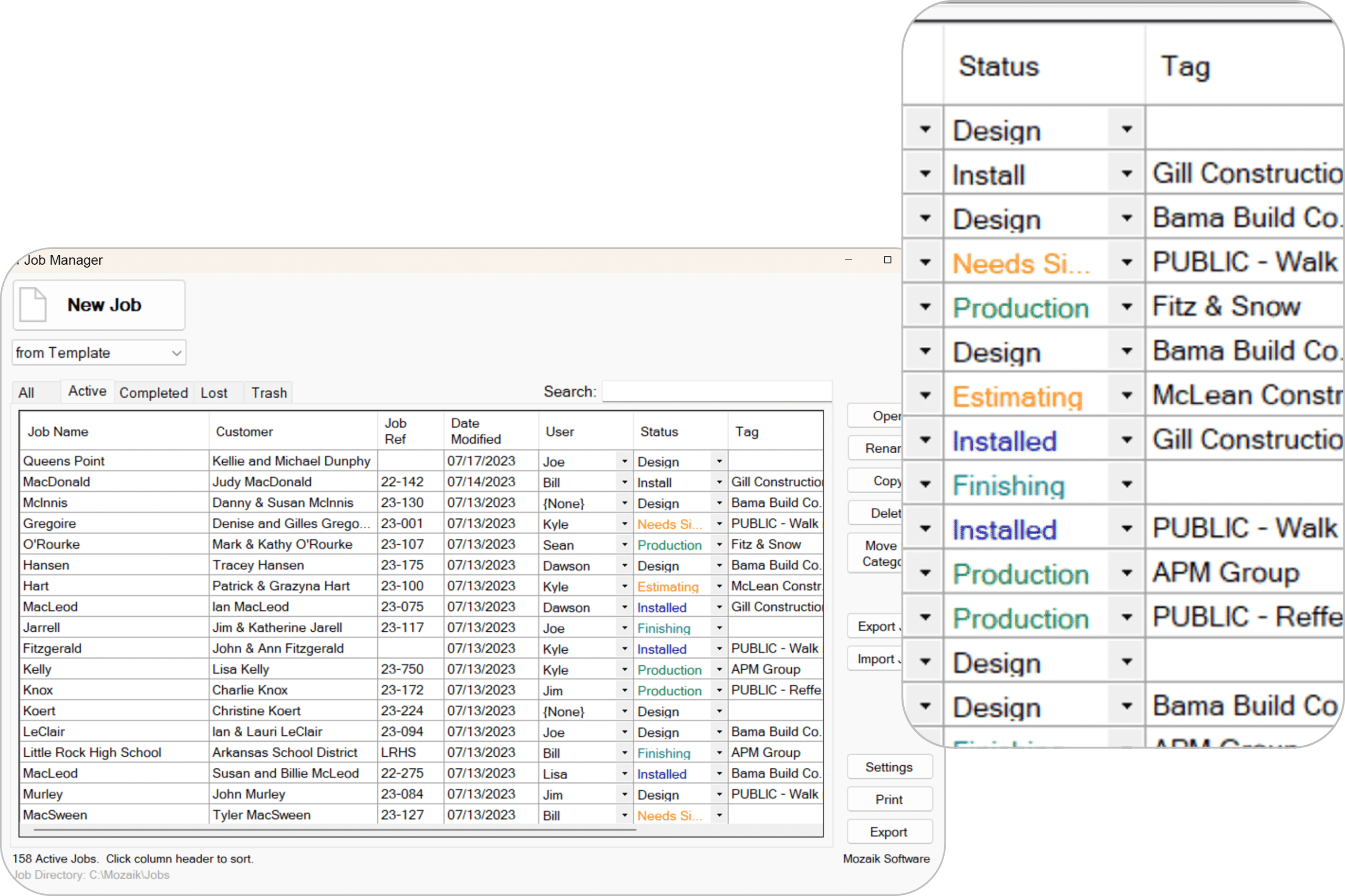This screenshot has width=1345, height=896.
Task: Select the Little Rock High School job
Action: [92, 753]
